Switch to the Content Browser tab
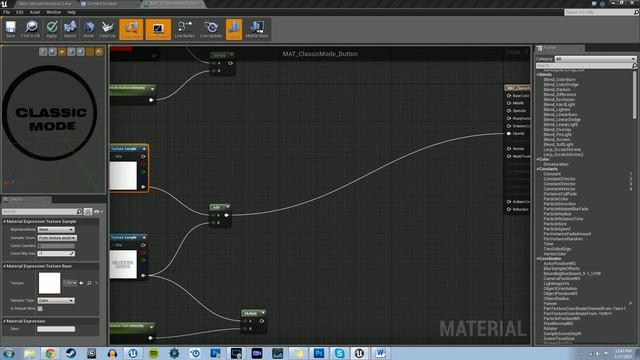This screenshot has width=640, height=360. [102, 4]
